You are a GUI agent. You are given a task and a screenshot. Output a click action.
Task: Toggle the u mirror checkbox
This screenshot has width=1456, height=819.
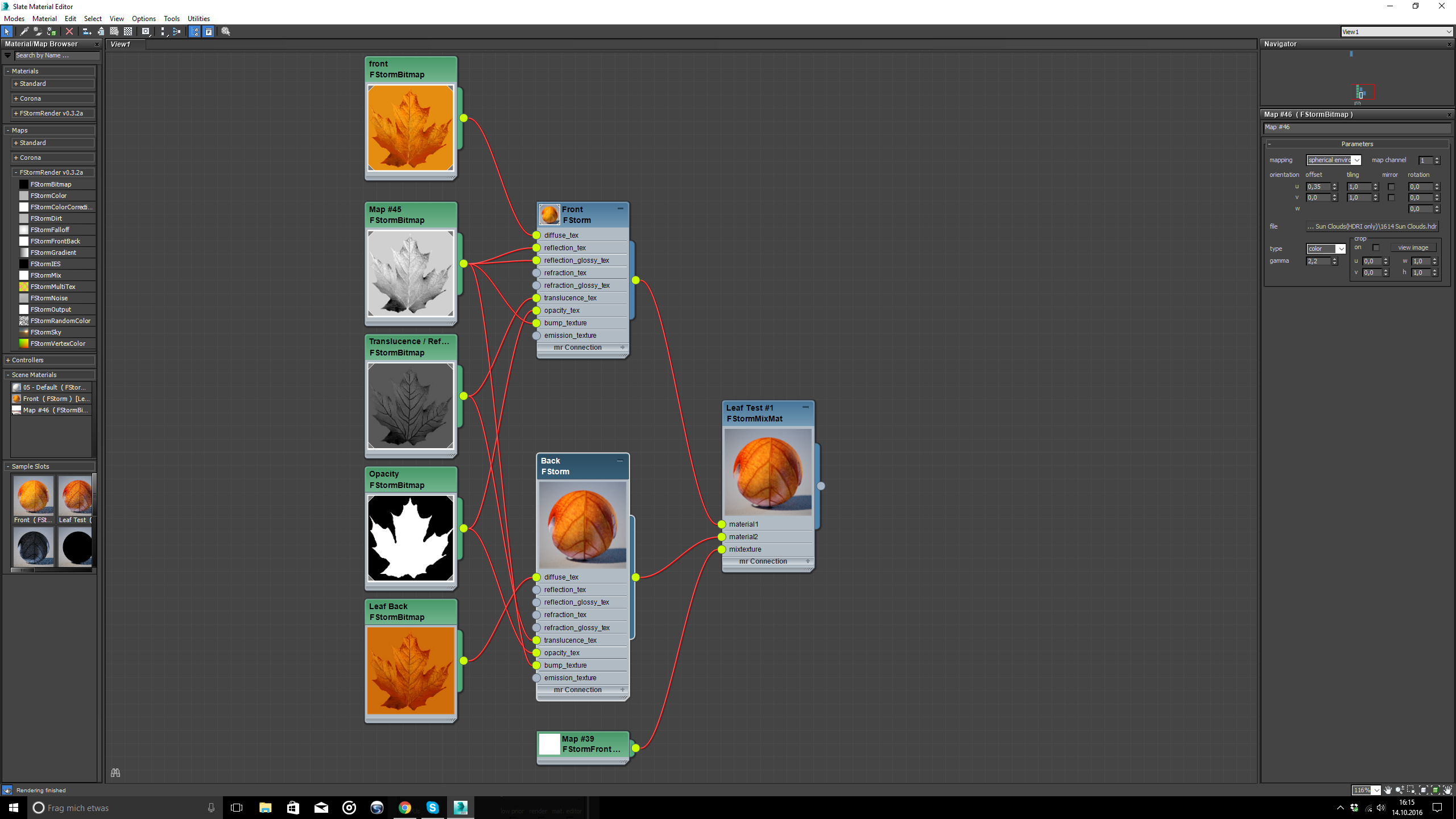pyautogui.click(x=1391, y=187)
